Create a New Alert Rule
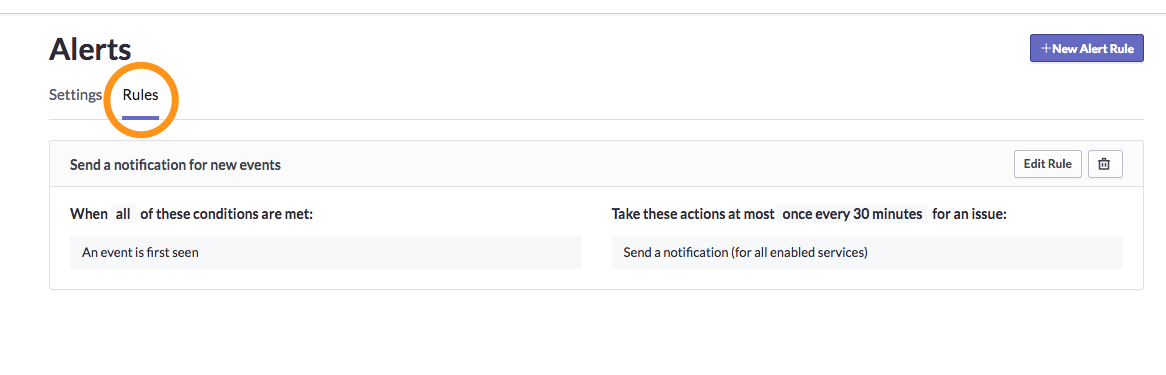 1086,49
